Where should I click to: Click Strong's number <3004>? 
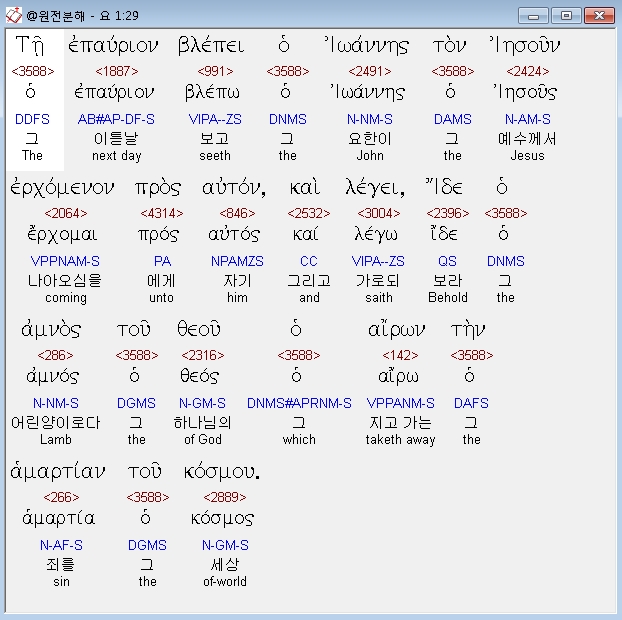(x=378, y=213)
